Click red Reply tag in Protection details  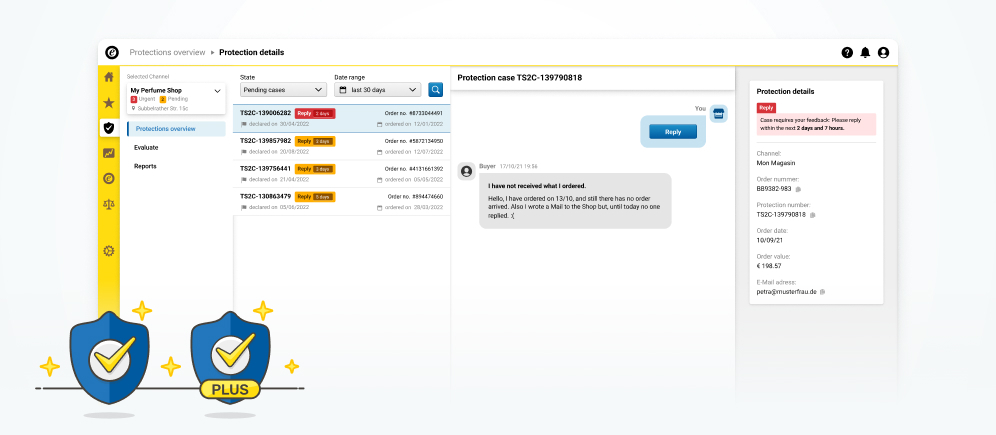coord(766,108)
